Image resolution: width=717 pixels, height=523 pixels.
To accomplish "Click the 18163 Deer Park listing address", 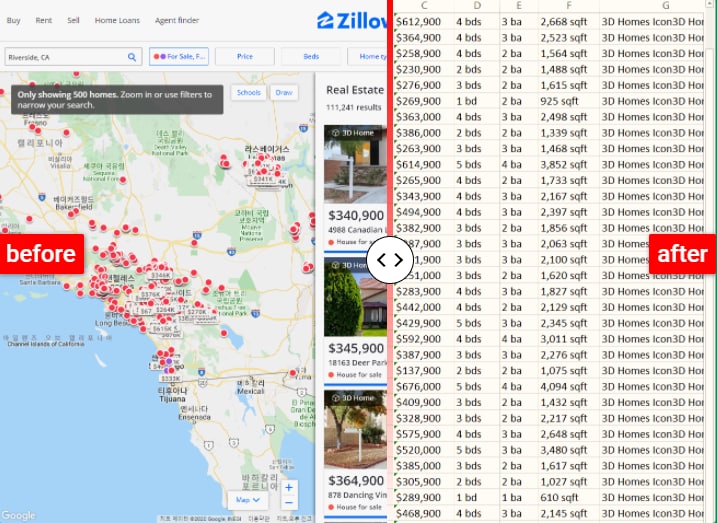I will 357,363.
